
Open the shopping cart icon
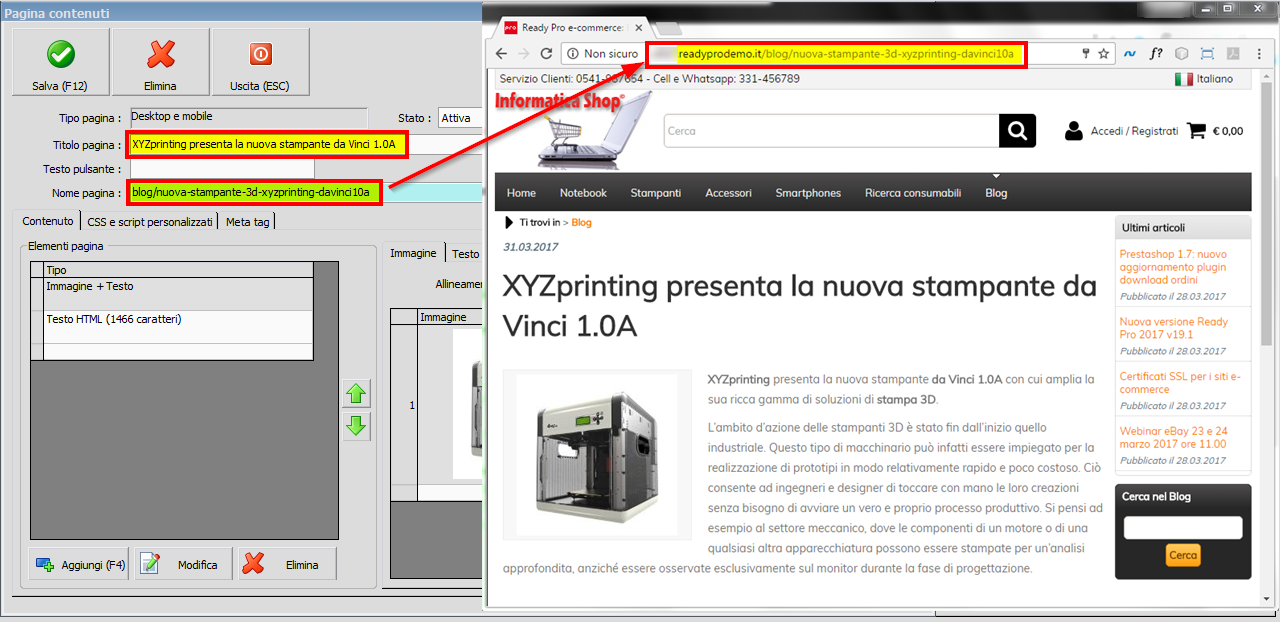coord(1196,131)
